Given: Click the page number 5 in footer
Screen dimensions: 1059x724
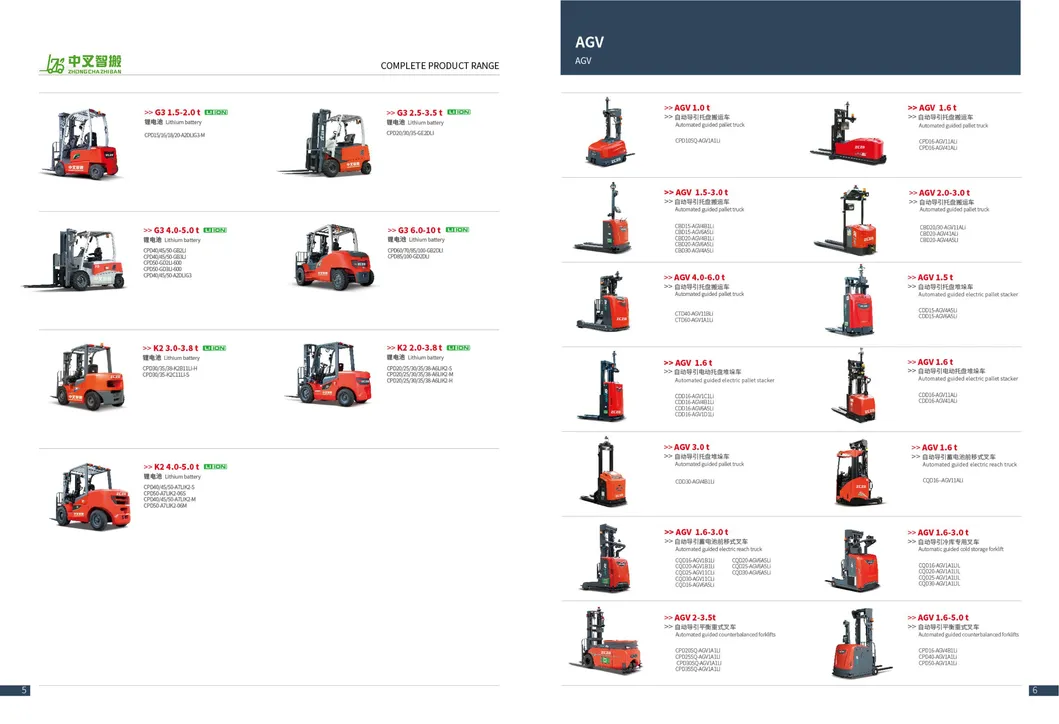Looking at the screenshot, I should coord(22,690).
